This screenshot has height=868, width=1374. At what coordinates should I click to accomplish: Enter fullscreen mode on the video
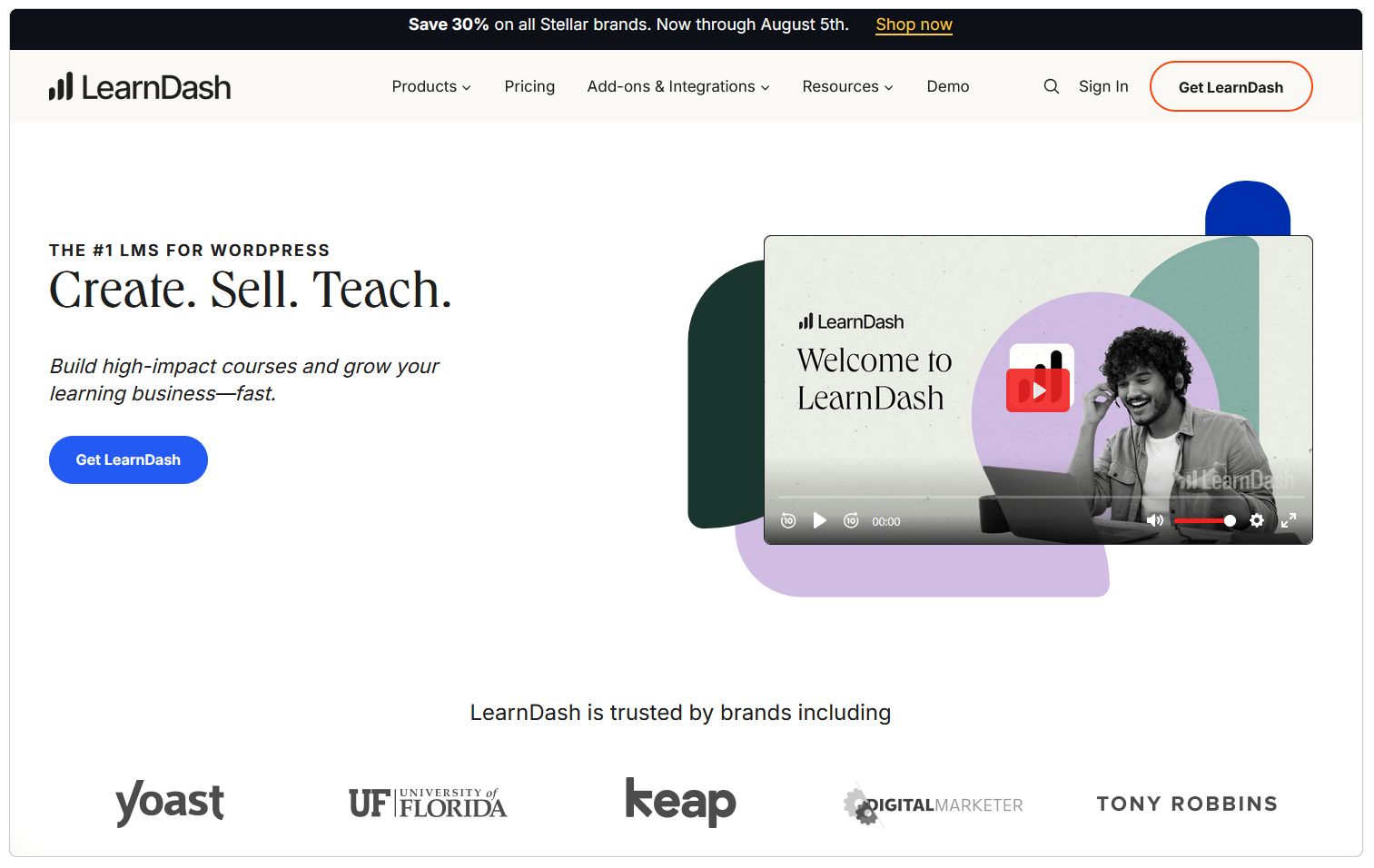coord(1288,520)
